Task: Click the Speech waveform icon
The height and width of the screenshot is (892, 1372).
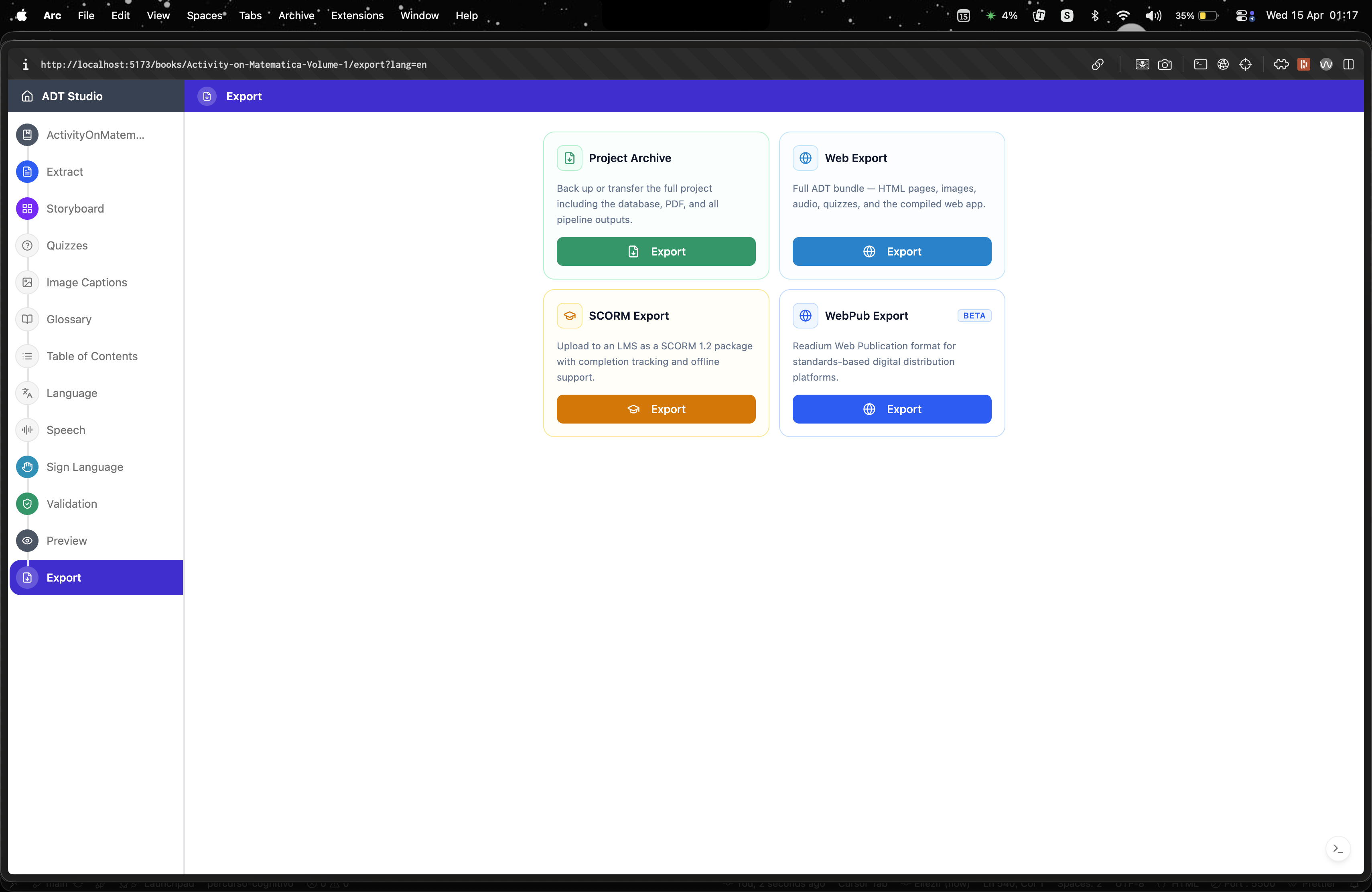Action: (x=27, y=430)
